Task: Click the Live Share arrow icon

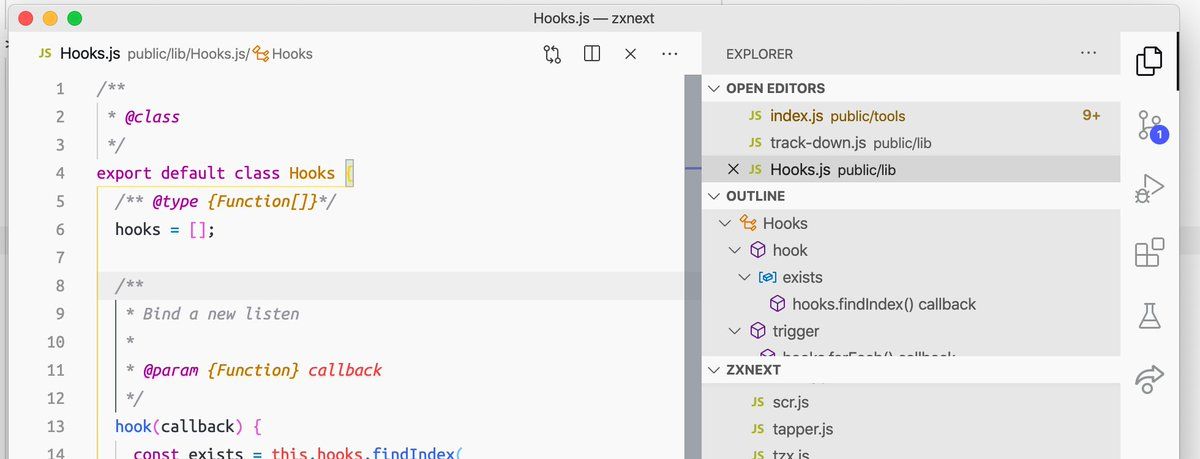Action: pyautogui.click(x=1150, y=379)
